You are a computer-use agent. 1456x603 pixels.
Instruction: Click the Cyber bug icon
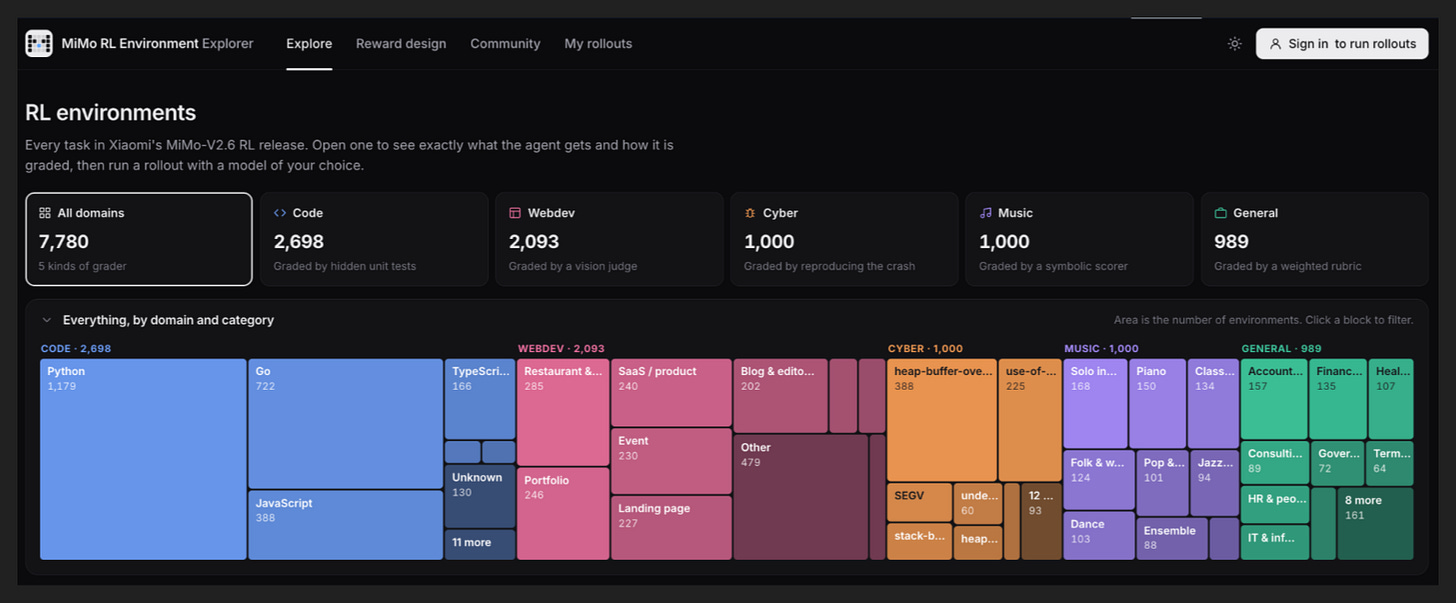[750, 213]
